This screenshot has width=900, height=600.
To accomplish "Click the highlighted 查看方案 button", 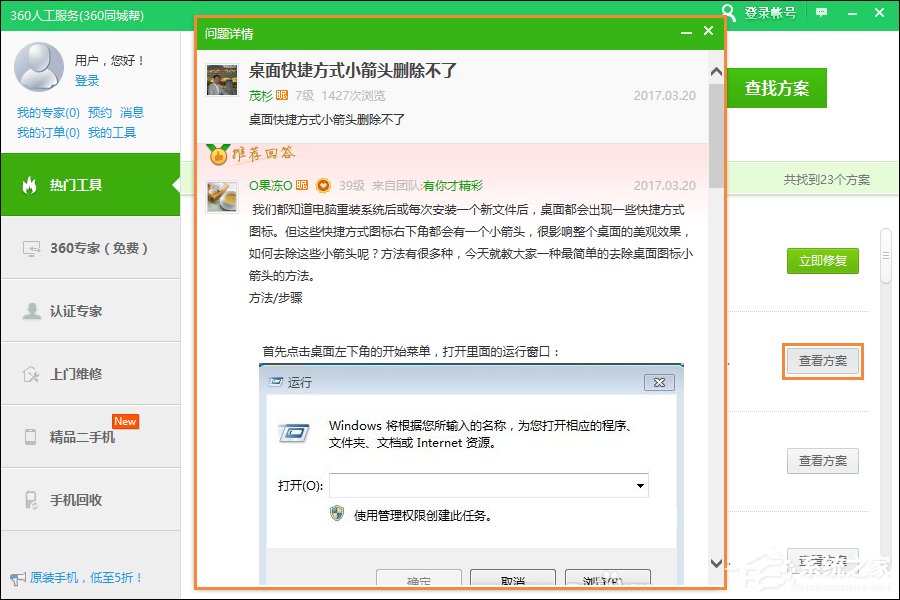I will coord(822,361).
